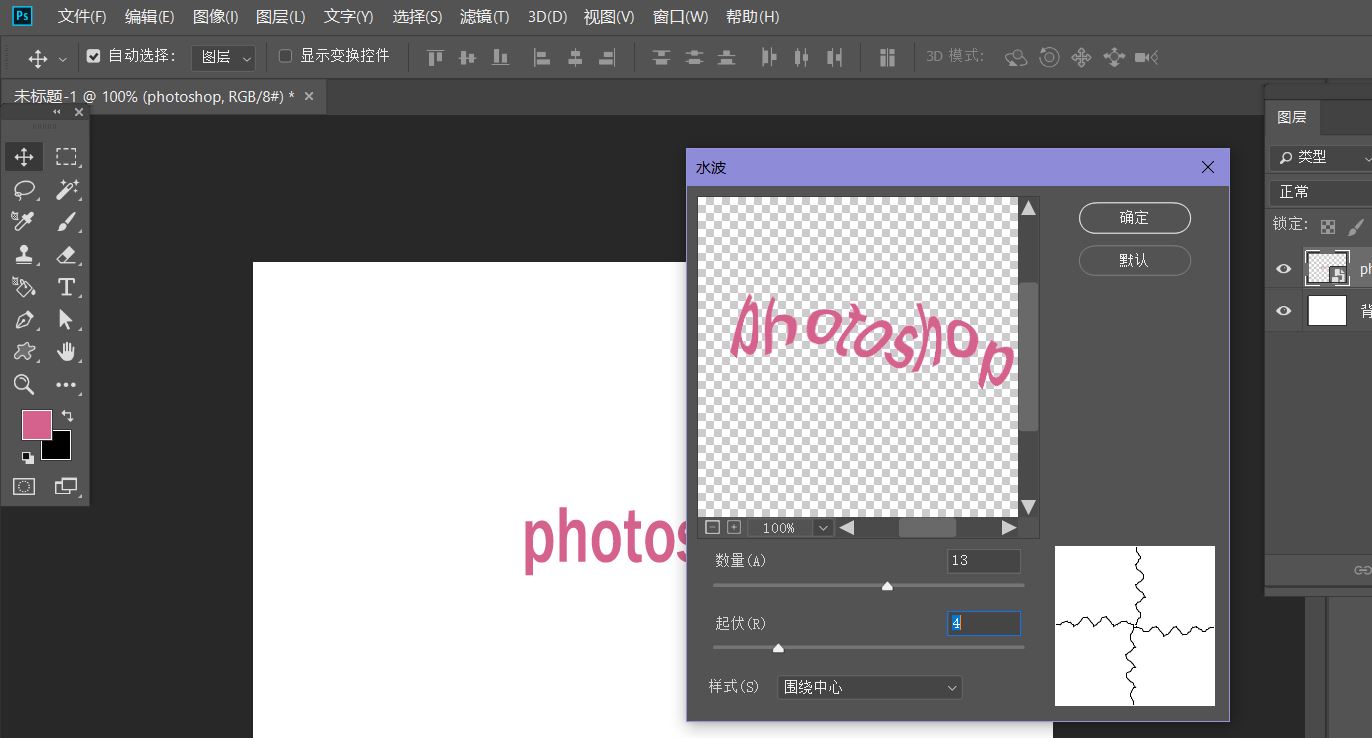Toggle Quick Mask mode
The width and height of the screenshot is (1372, 738).
pos(24,487)
